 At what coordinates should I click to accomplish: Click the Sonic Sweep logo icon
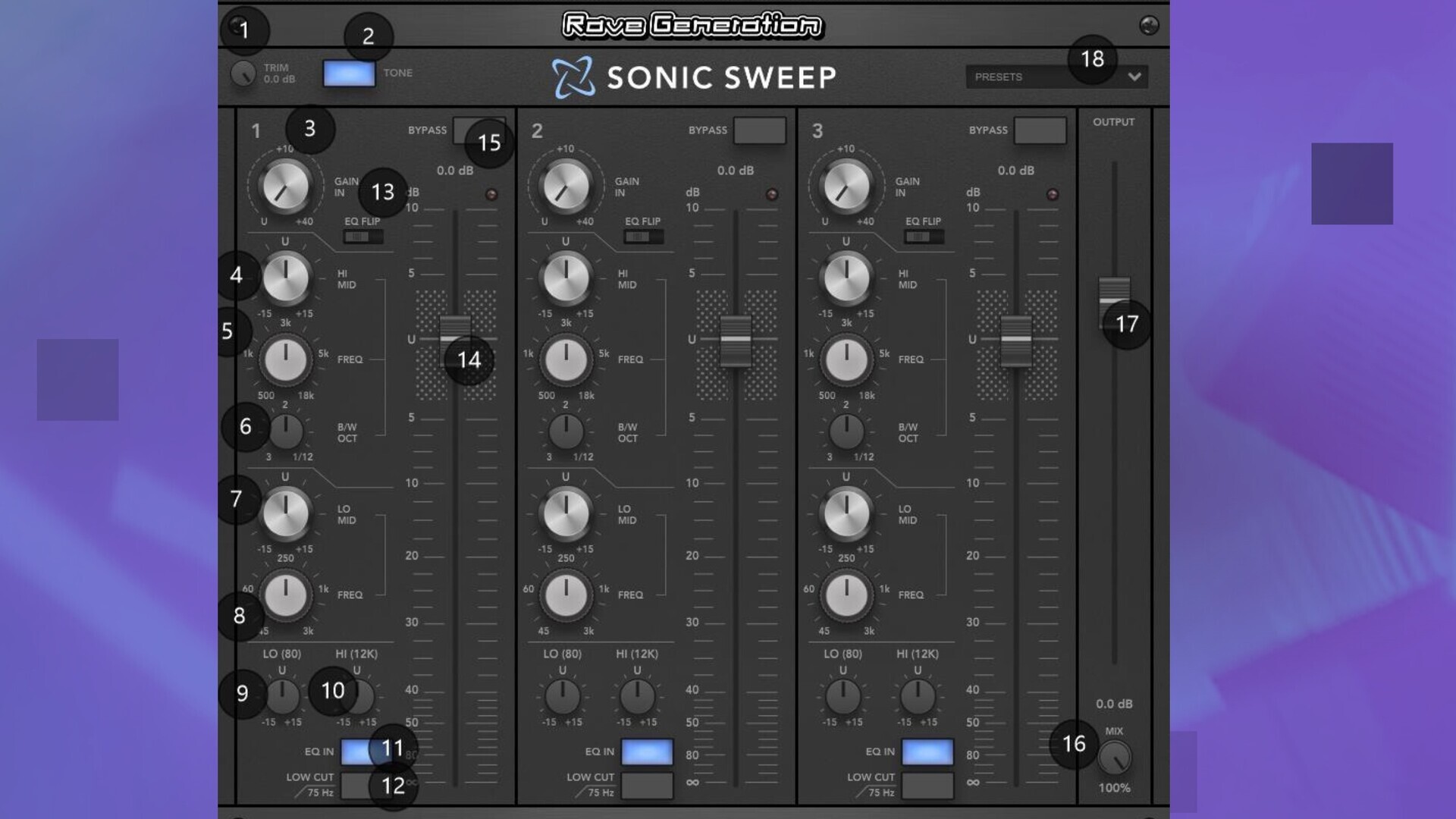[573, 77]
